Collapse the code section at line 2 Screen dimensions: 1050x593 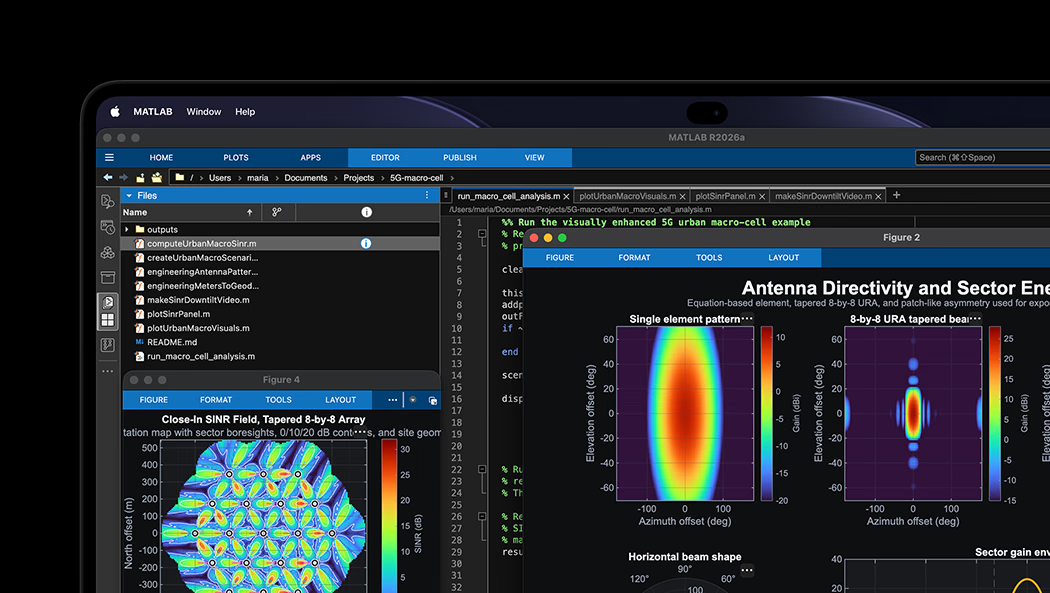482,234
